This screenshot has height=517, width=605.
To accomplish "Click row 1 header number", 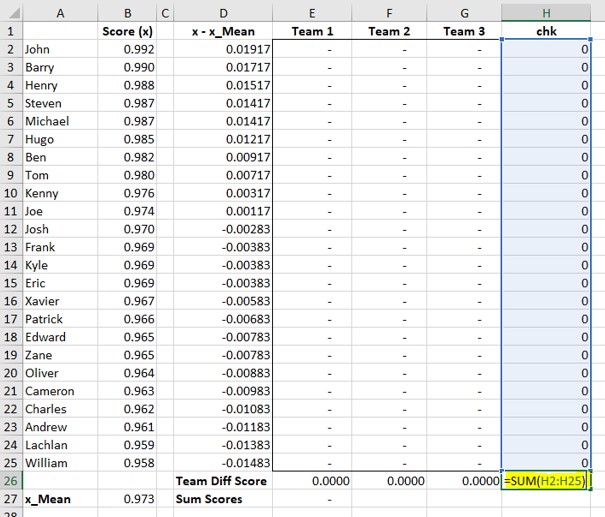I will click(x=10, y=31).
